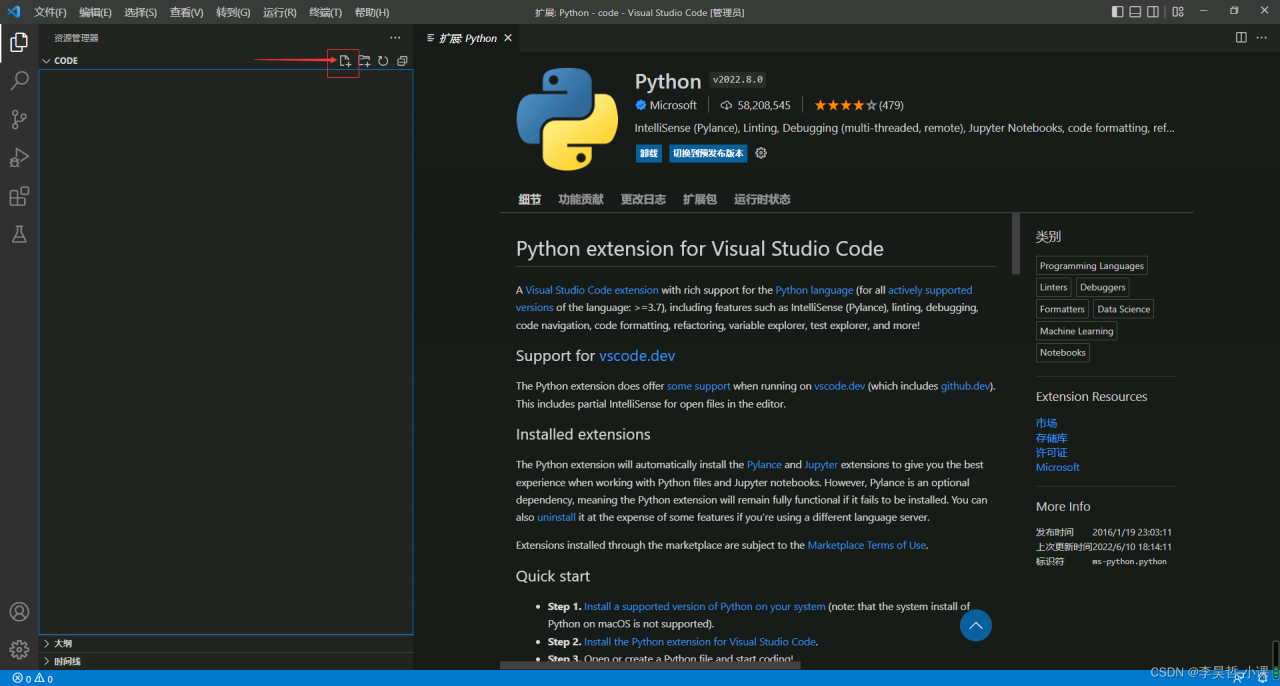Click the Programming Languages category tag

pos(1091,266)
